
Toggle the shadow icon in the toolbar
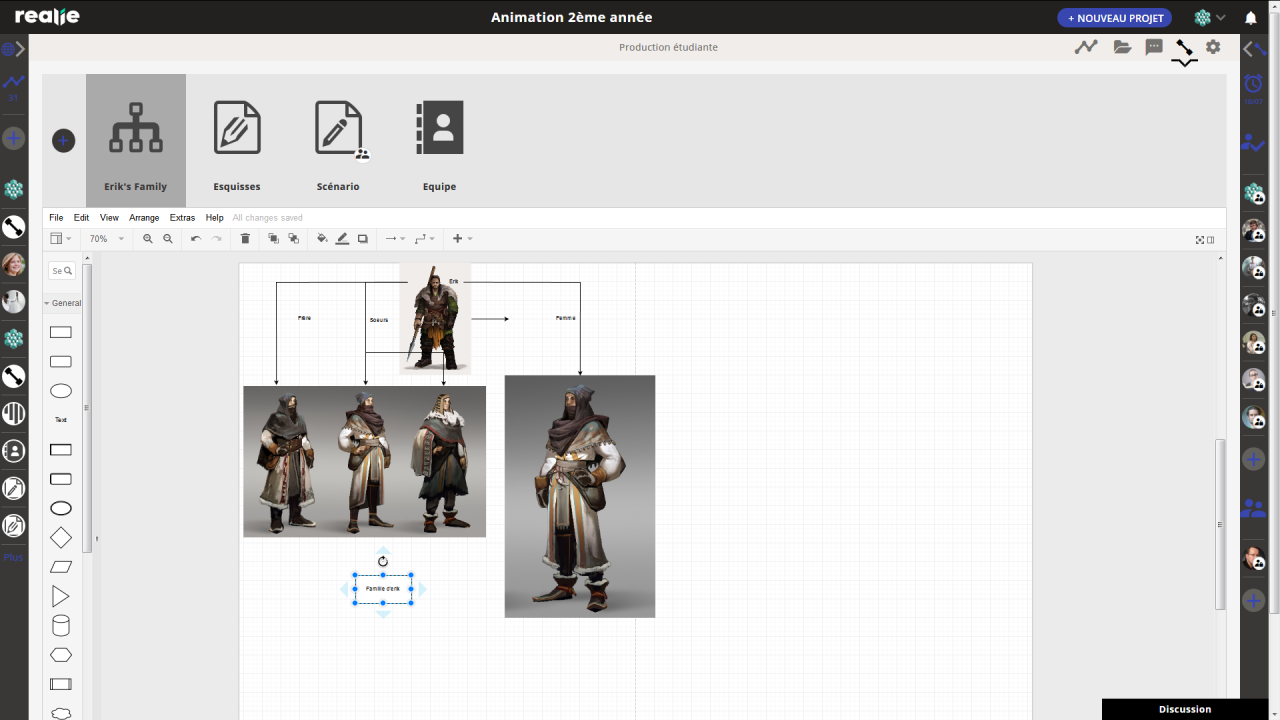pyautogui.click(x=363, y=239)
